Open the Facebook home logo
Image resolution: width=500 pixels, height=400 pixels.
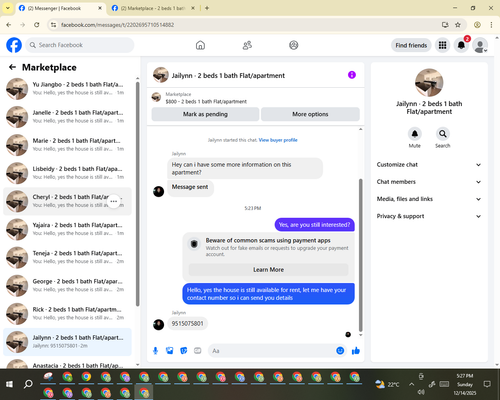click(x=14, y=45)
